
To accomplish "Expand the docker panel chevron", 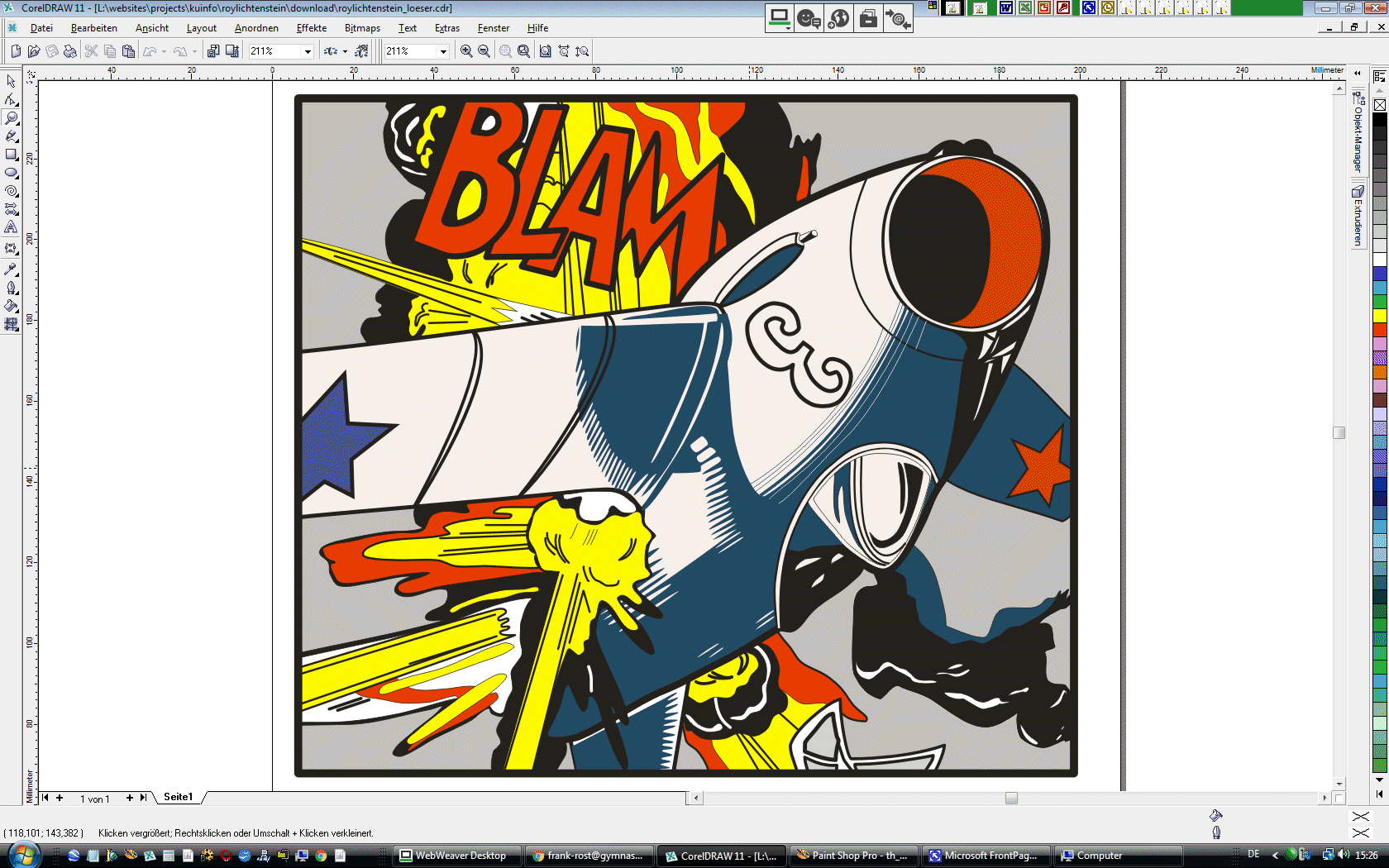I will click(1357, 73).
